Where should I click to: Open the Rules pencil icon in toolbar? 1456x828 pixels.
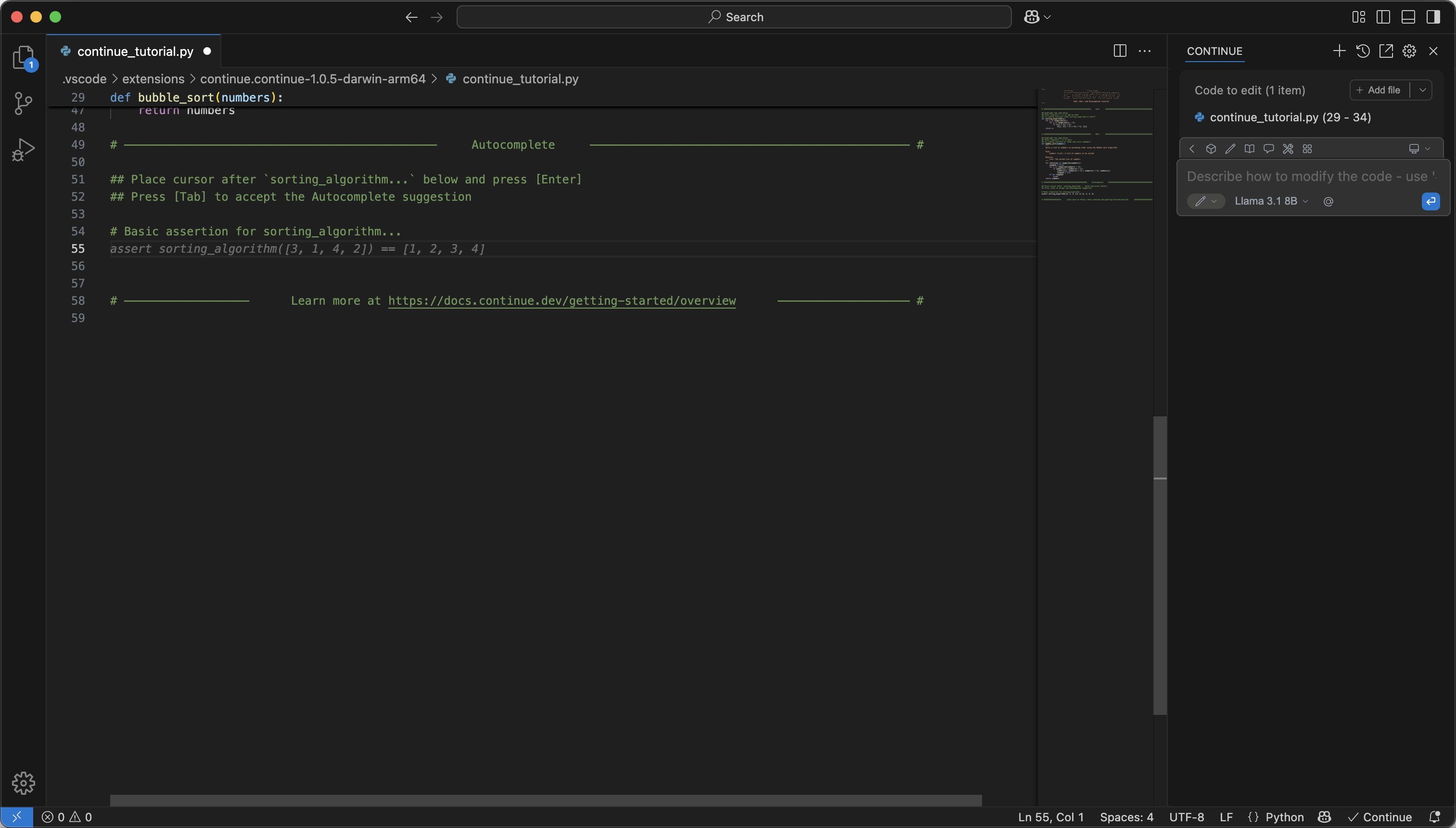pyautogui.click(x=1230, y=149)
